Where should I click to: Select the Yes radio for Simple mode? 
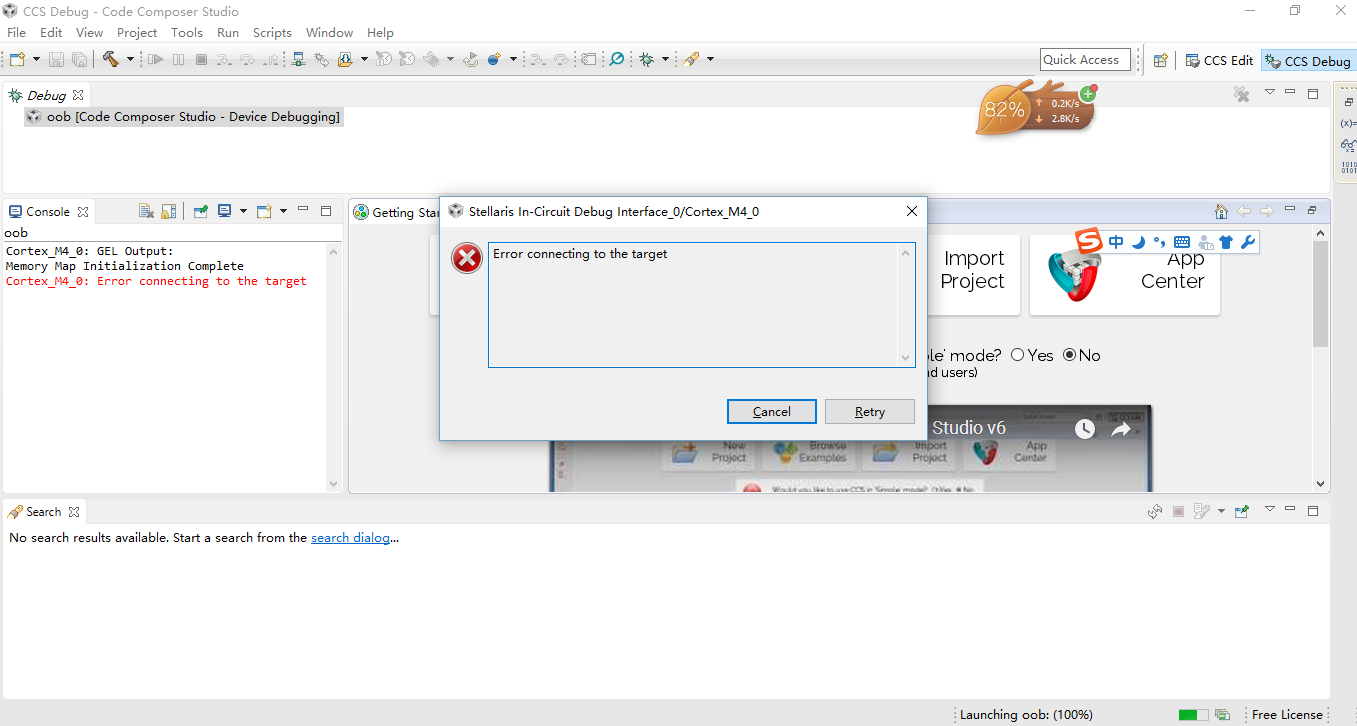[x=1018, y=355]
